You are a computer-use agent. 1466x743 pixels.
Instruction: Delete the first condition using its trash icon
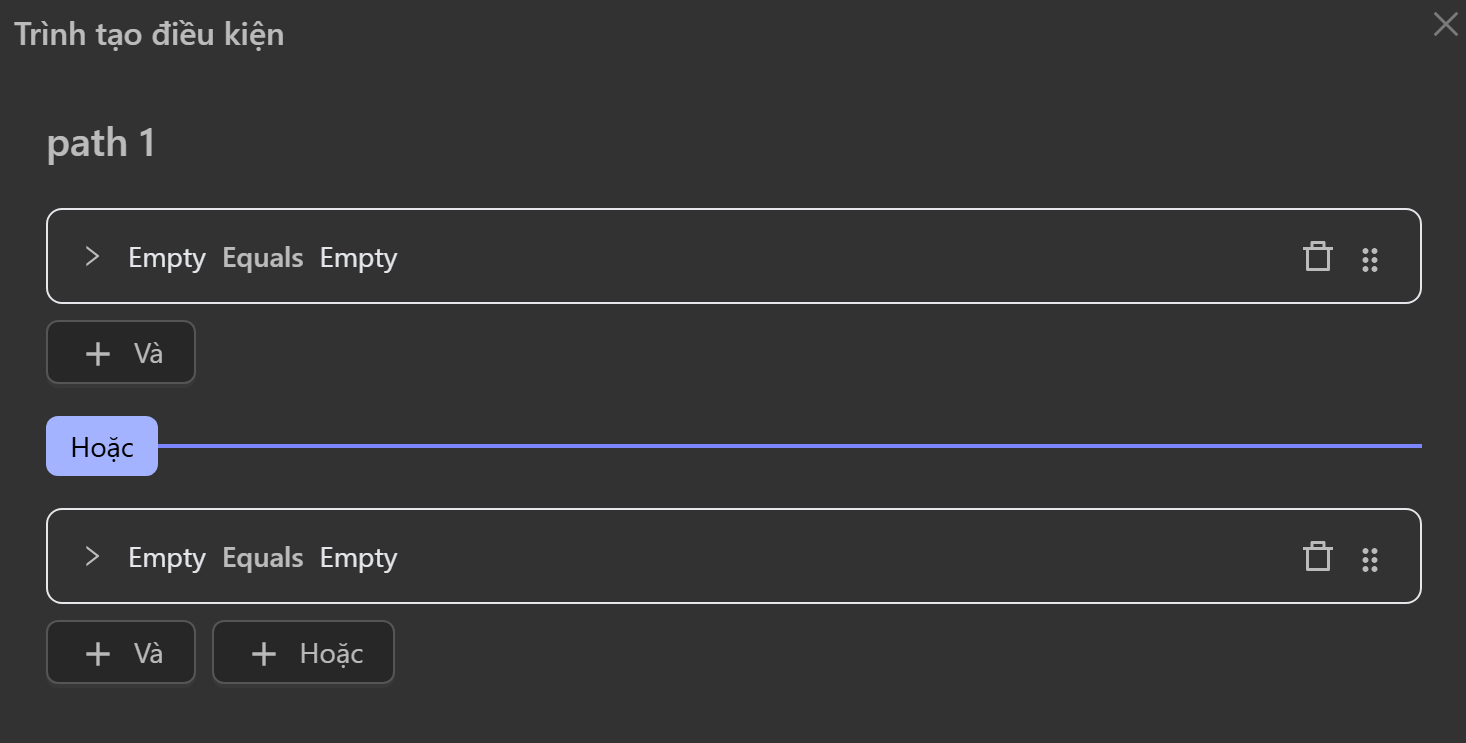point(1318,257)
